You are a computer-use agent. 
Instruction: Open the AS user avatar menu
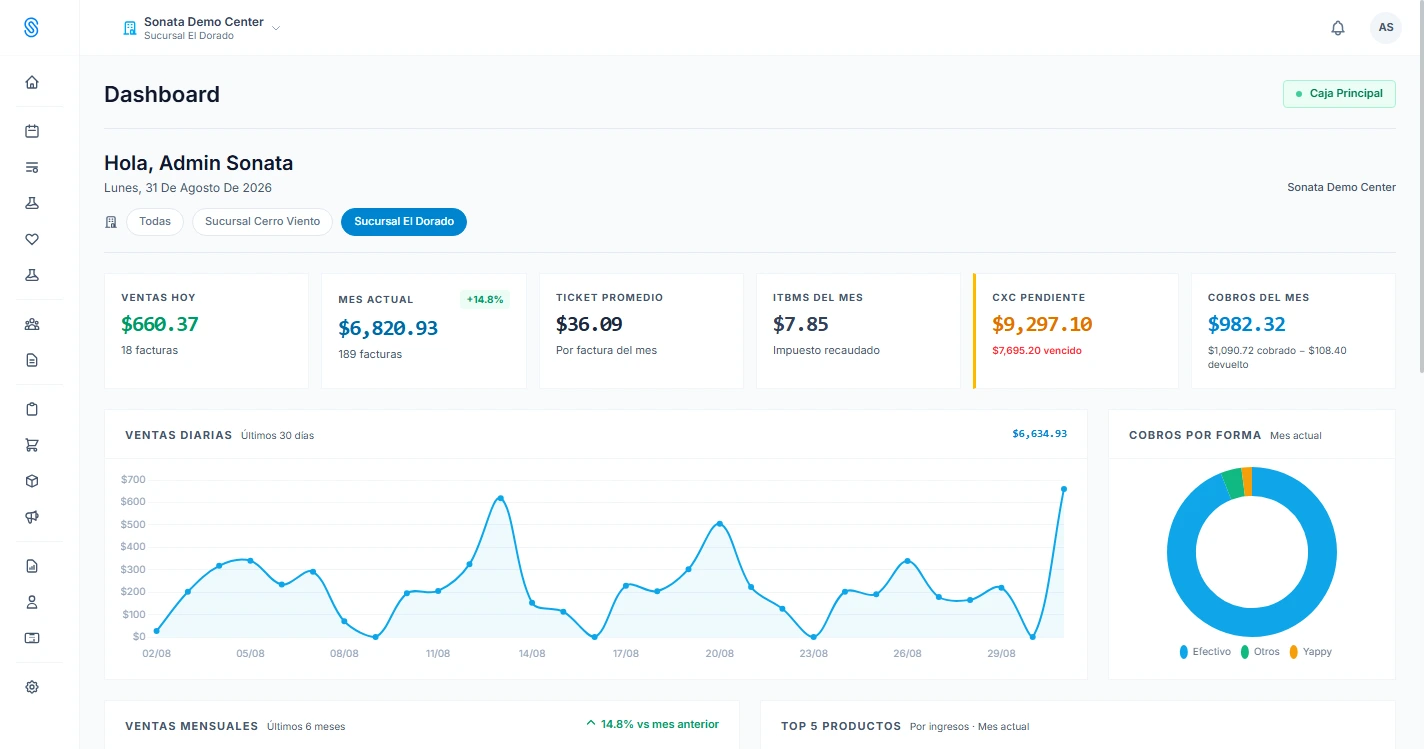coord(1386,28)
